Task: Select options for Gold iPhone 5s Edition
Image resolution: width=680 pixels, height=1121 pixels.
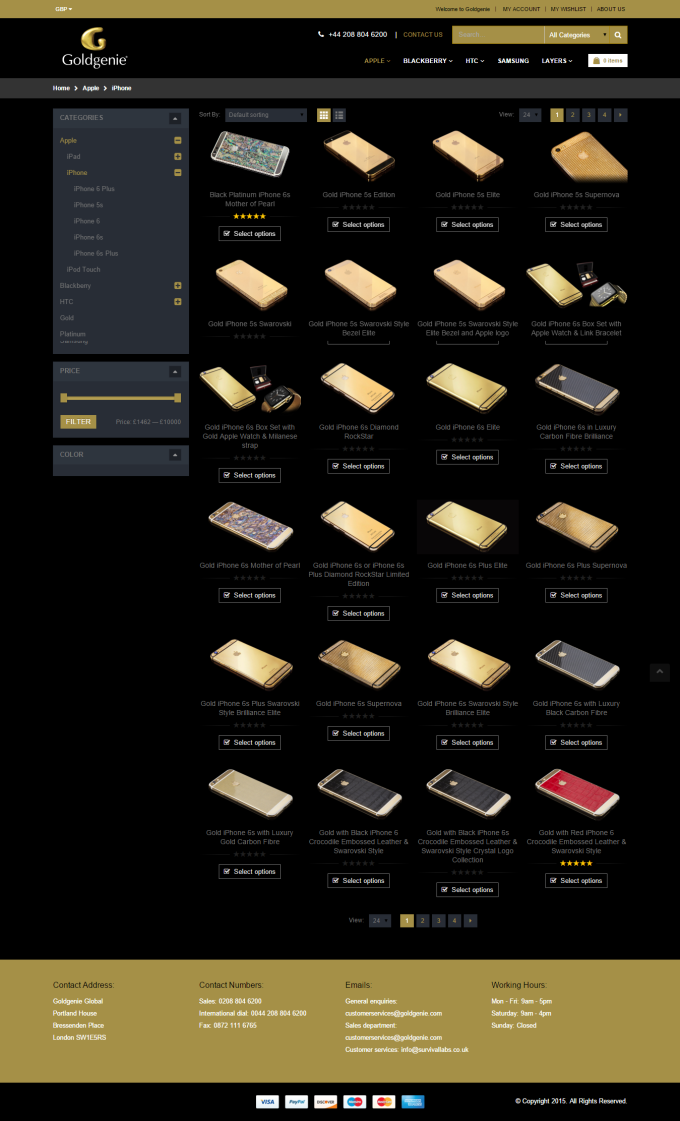Action: pyautogui.click(x=358, y=224)
